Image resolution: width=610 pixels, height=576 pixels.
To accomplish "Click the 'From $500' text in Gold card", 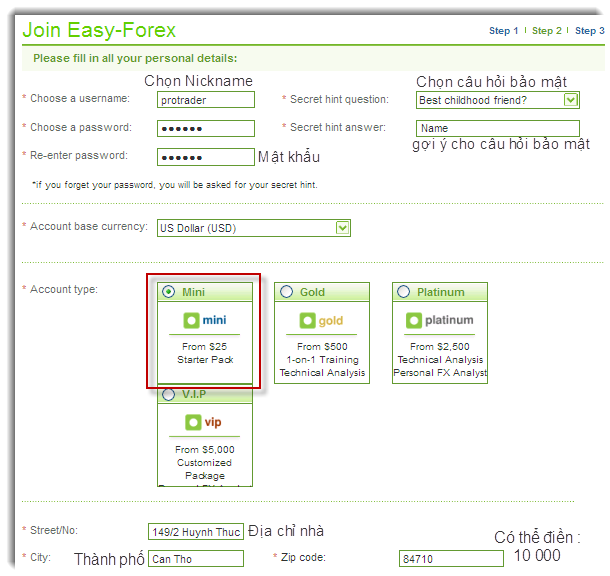I will pos(322,347).
